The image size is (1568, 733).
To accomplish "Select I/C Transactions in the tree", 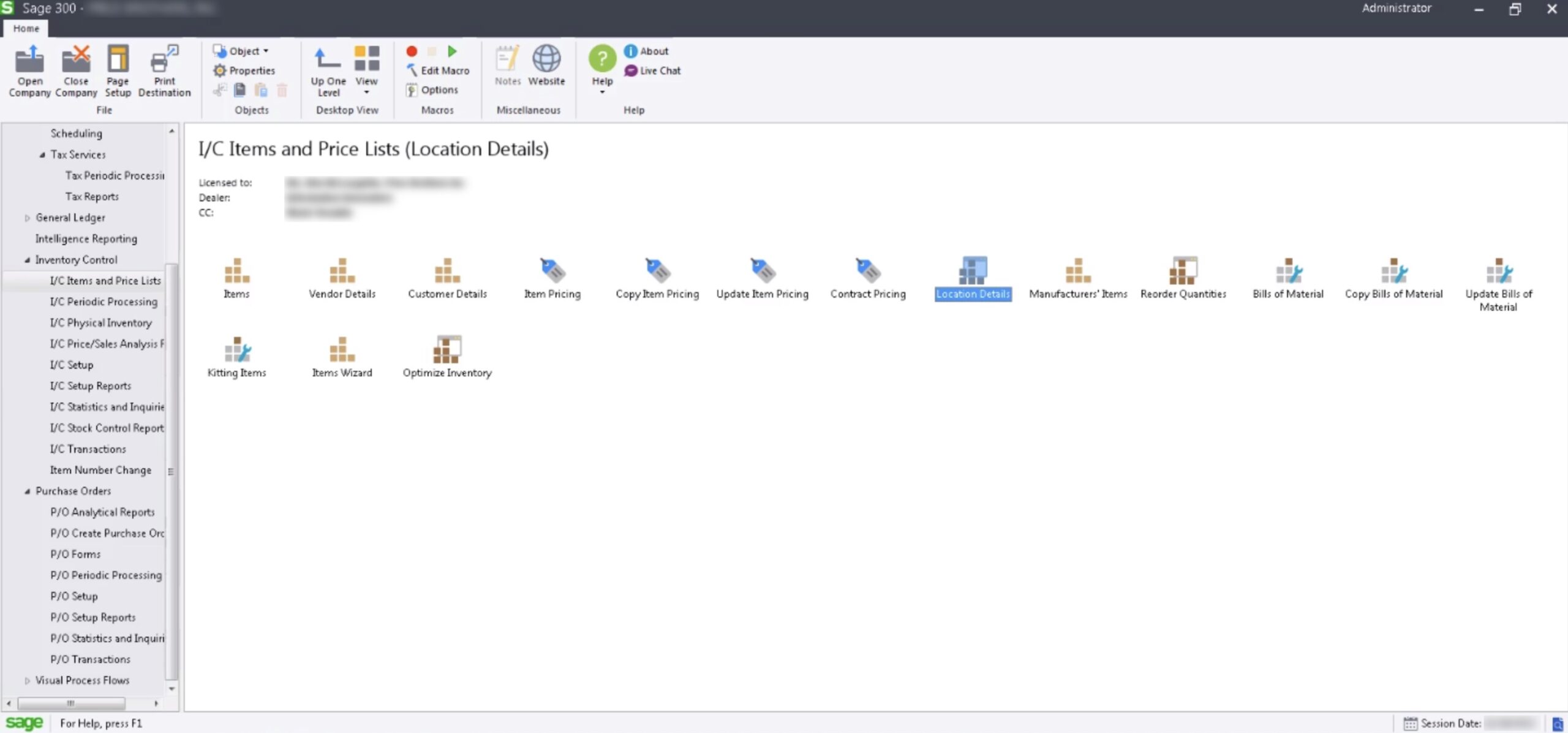I will click(88, 449).
